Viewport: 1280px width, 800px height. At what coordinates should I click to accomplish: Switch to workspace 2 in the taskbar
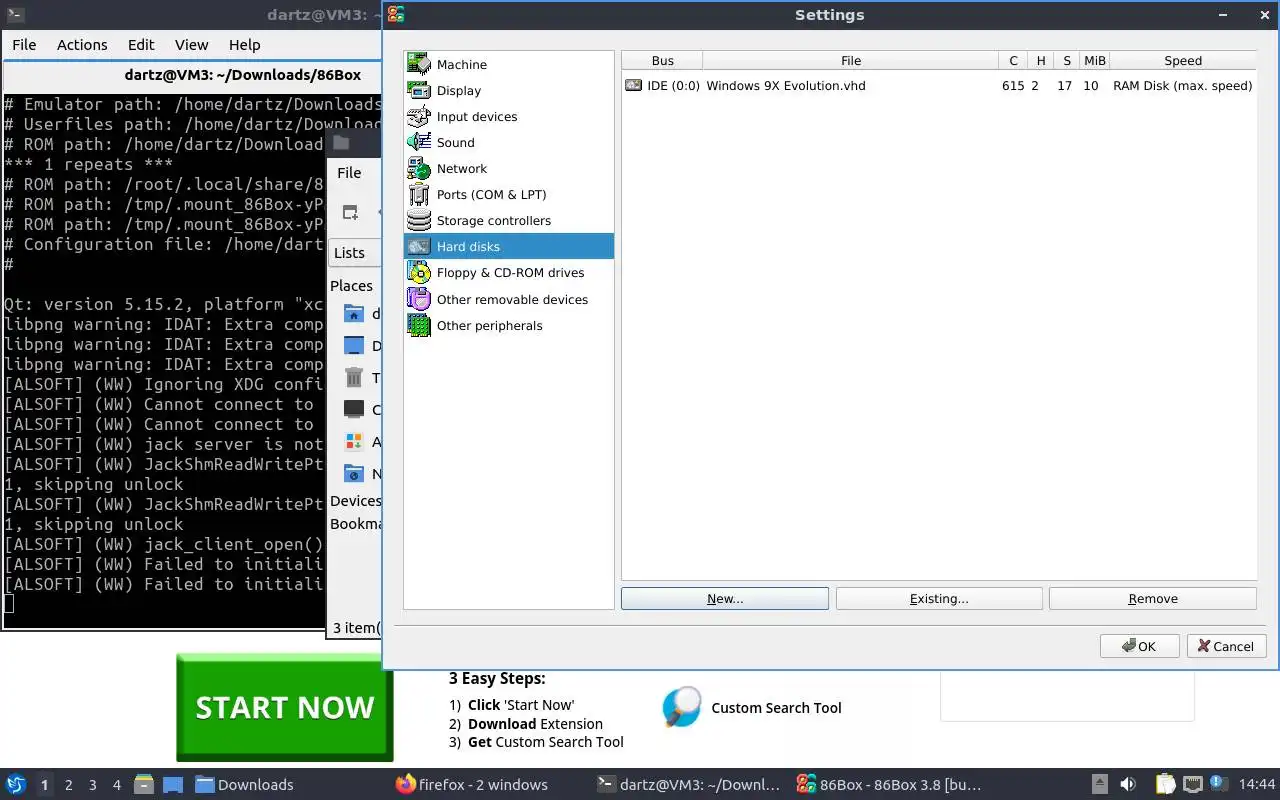click(x=68, y=785)
